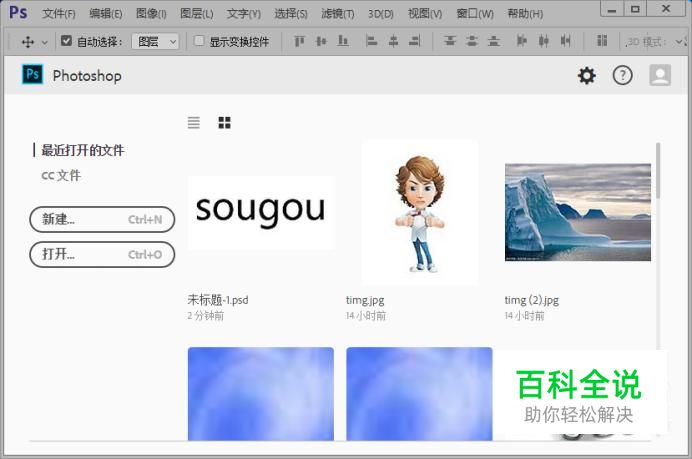Select the Move tool icon
Screen dimensions: 692x459
(28, 42)
